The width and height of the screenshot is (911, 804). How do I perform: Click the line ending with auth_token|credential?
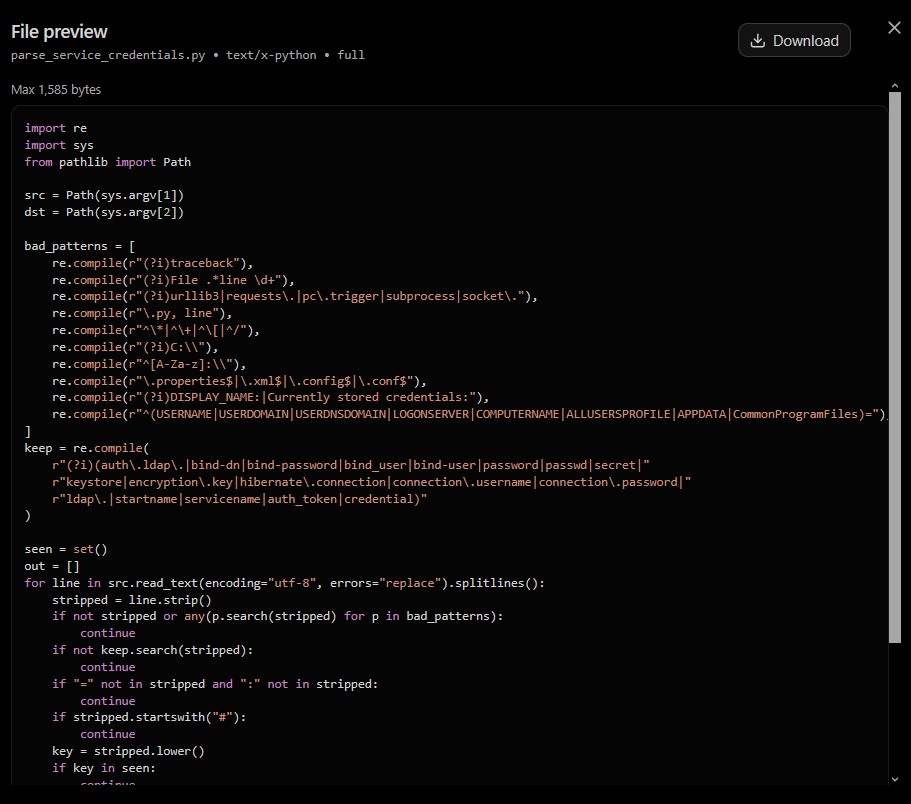pyautogui.click(x=239, y=498)
